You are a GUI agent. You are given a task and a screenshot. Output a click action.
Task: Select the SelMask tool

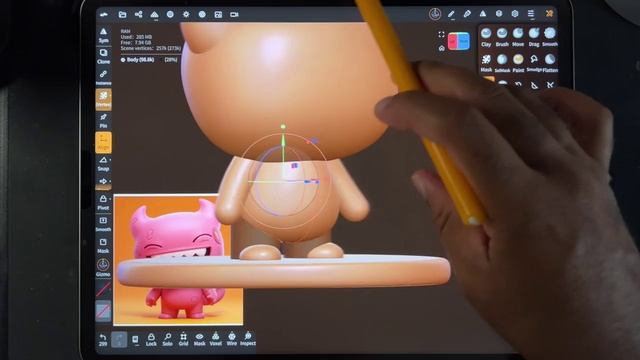[x=502, y=63]
